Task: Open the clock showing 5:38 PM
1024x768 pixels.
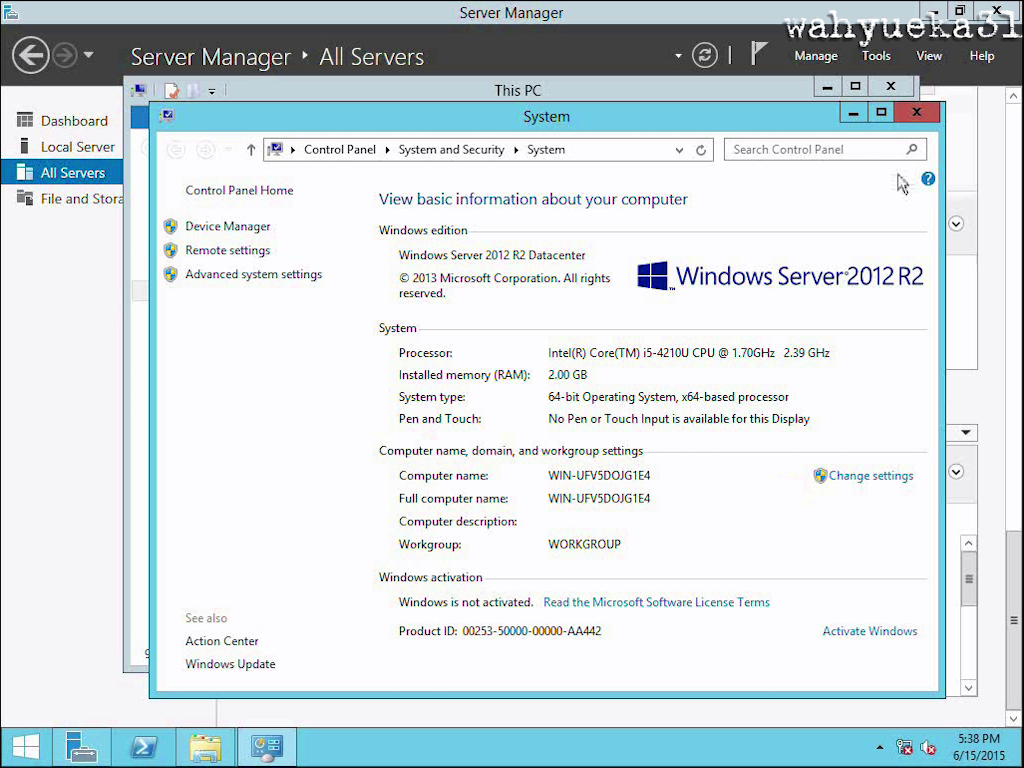Action: pos(978,747)
